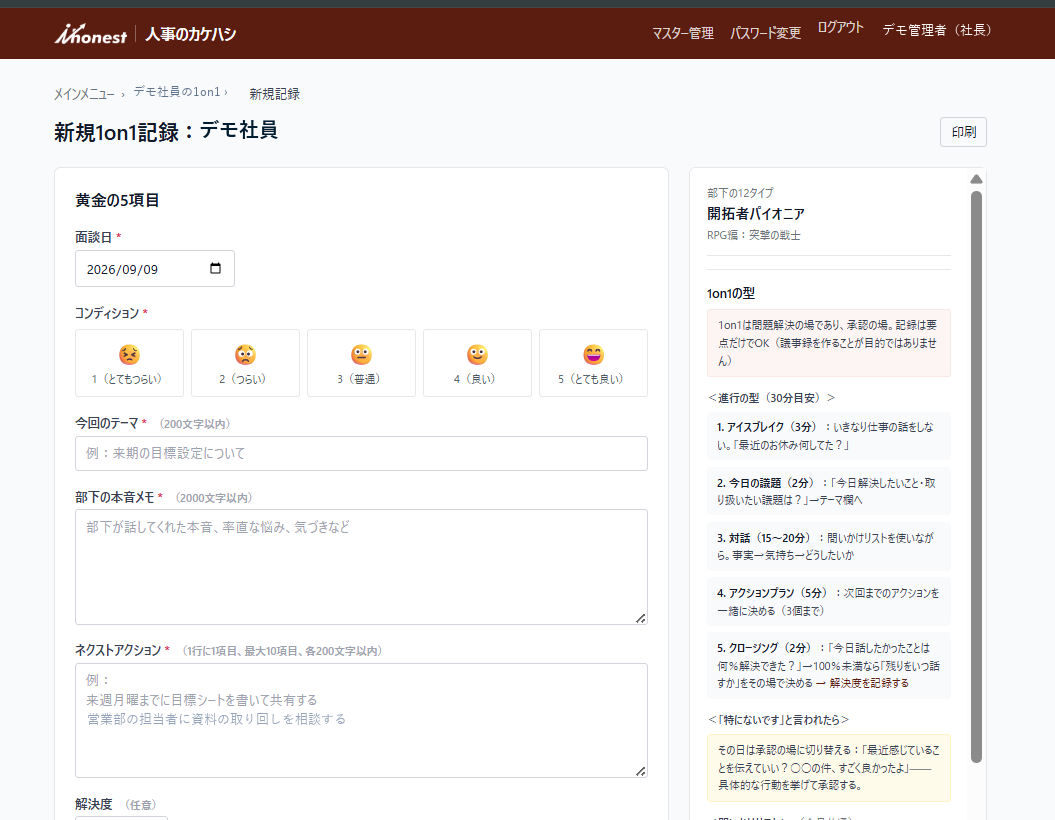The image size is (1055, 820).
Task: Select condition 1 (とてもつらい) emoji card
Action: click(129, 363)
